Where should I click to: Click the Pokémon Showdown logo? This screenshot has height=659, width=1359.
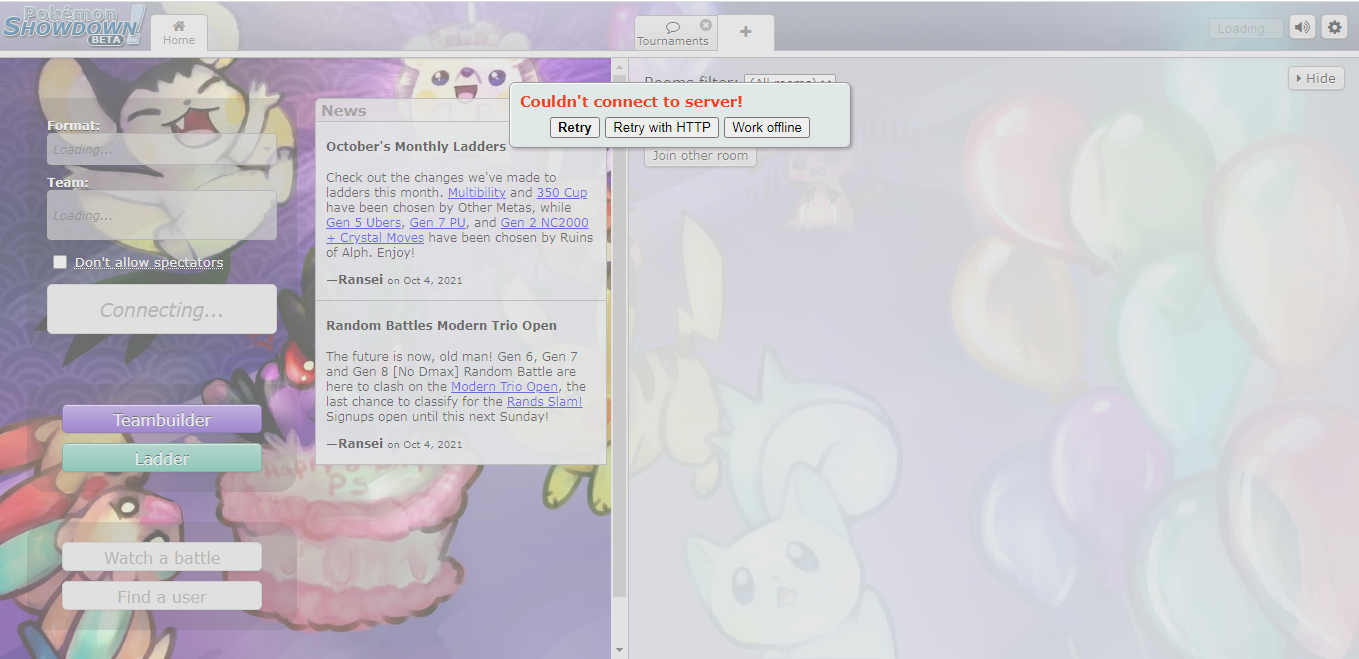[74, 25]
